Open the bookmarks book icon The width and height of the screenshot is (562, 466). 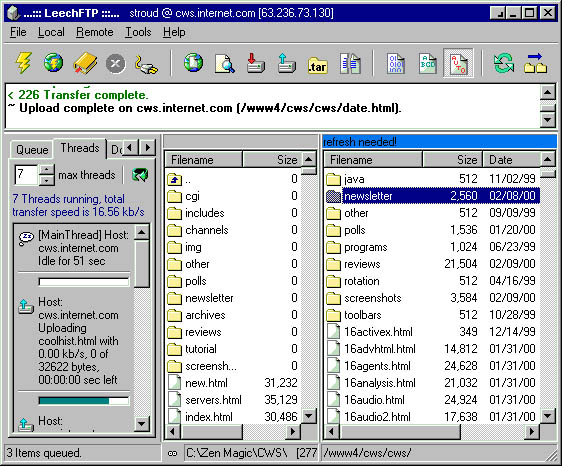85,63
